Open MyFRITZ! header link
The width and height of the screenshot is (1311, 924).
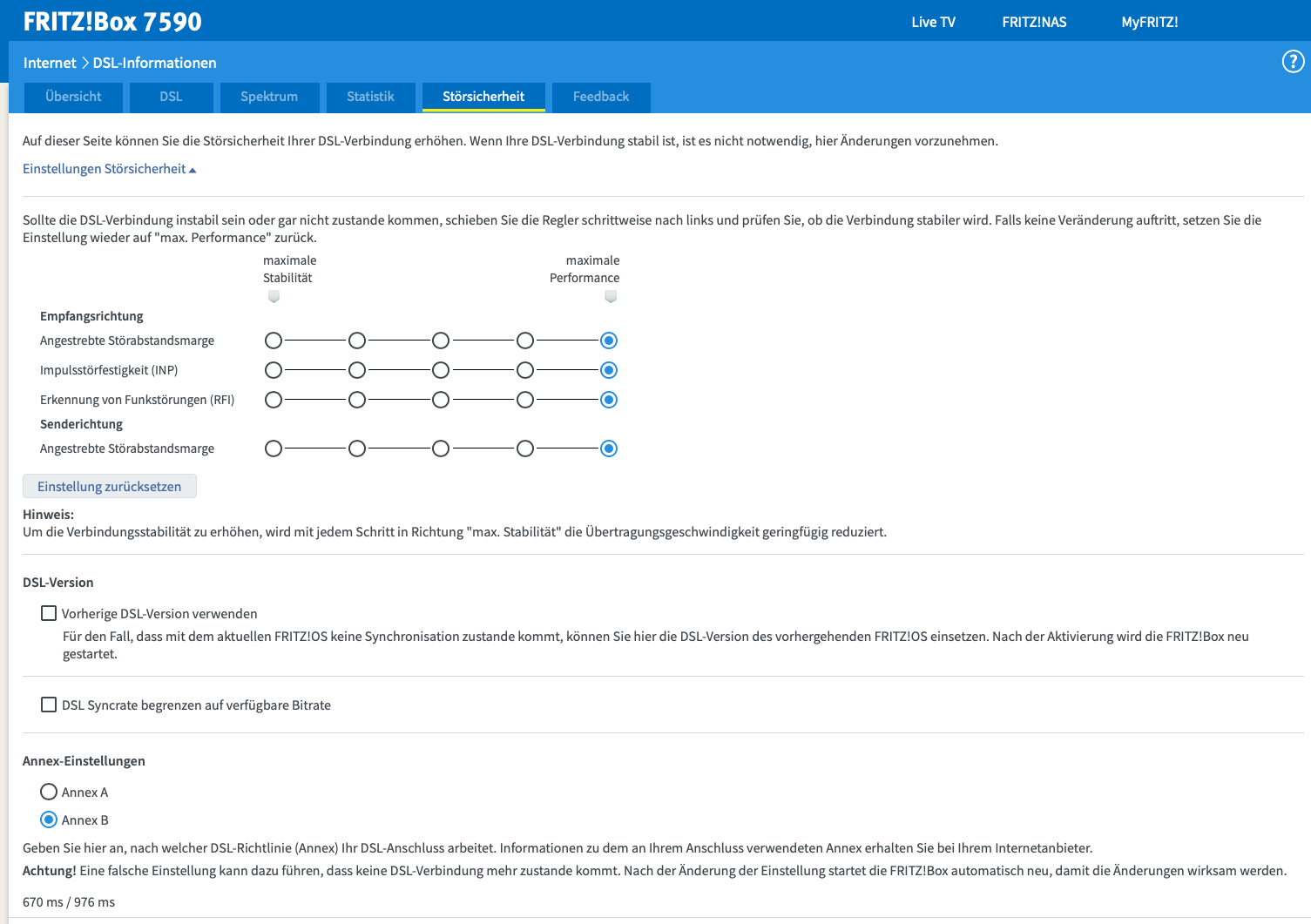pyautogui.click(x=1149, y=22)
